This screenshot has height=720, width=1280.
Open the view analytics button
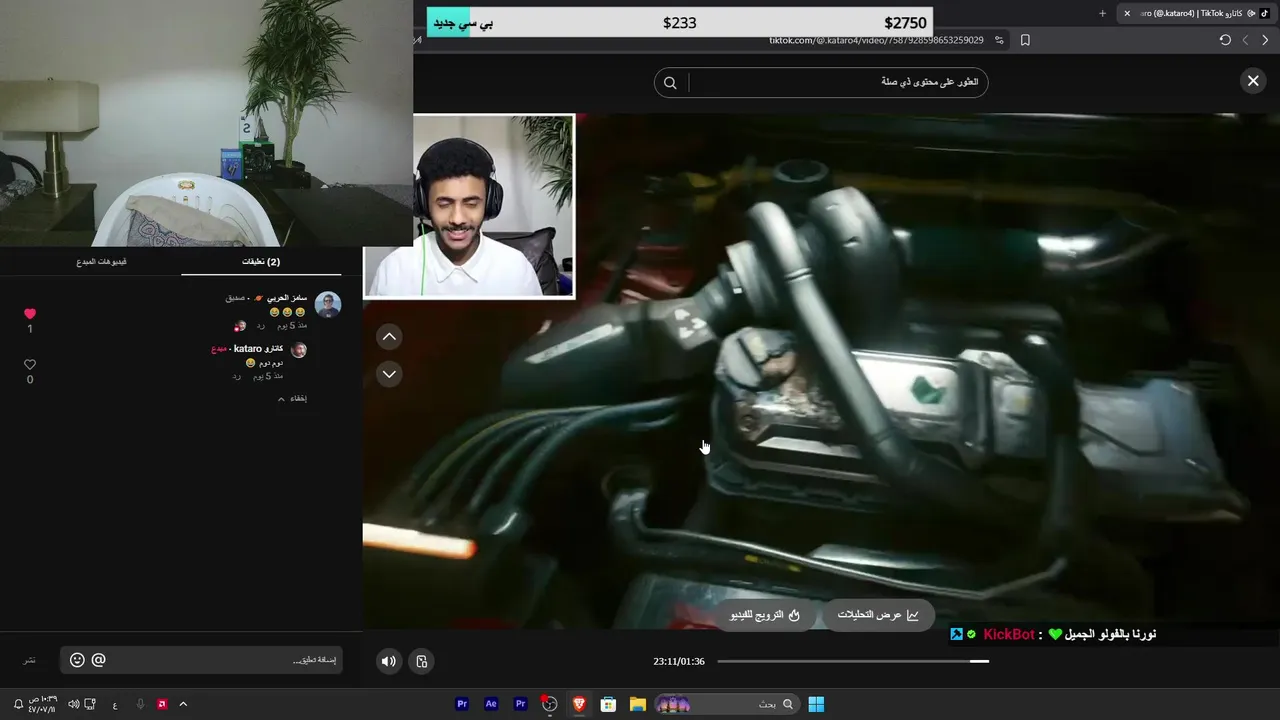879,615
